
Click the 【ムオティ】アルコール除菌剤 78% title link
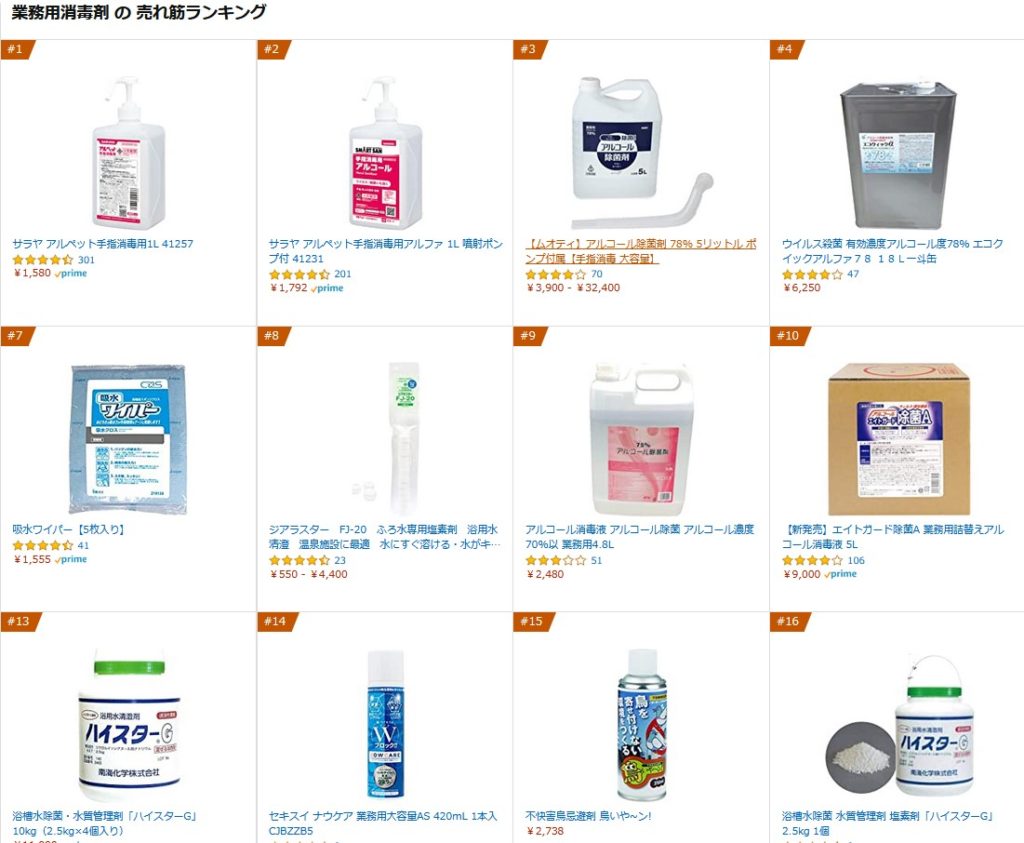pos(641,251)
